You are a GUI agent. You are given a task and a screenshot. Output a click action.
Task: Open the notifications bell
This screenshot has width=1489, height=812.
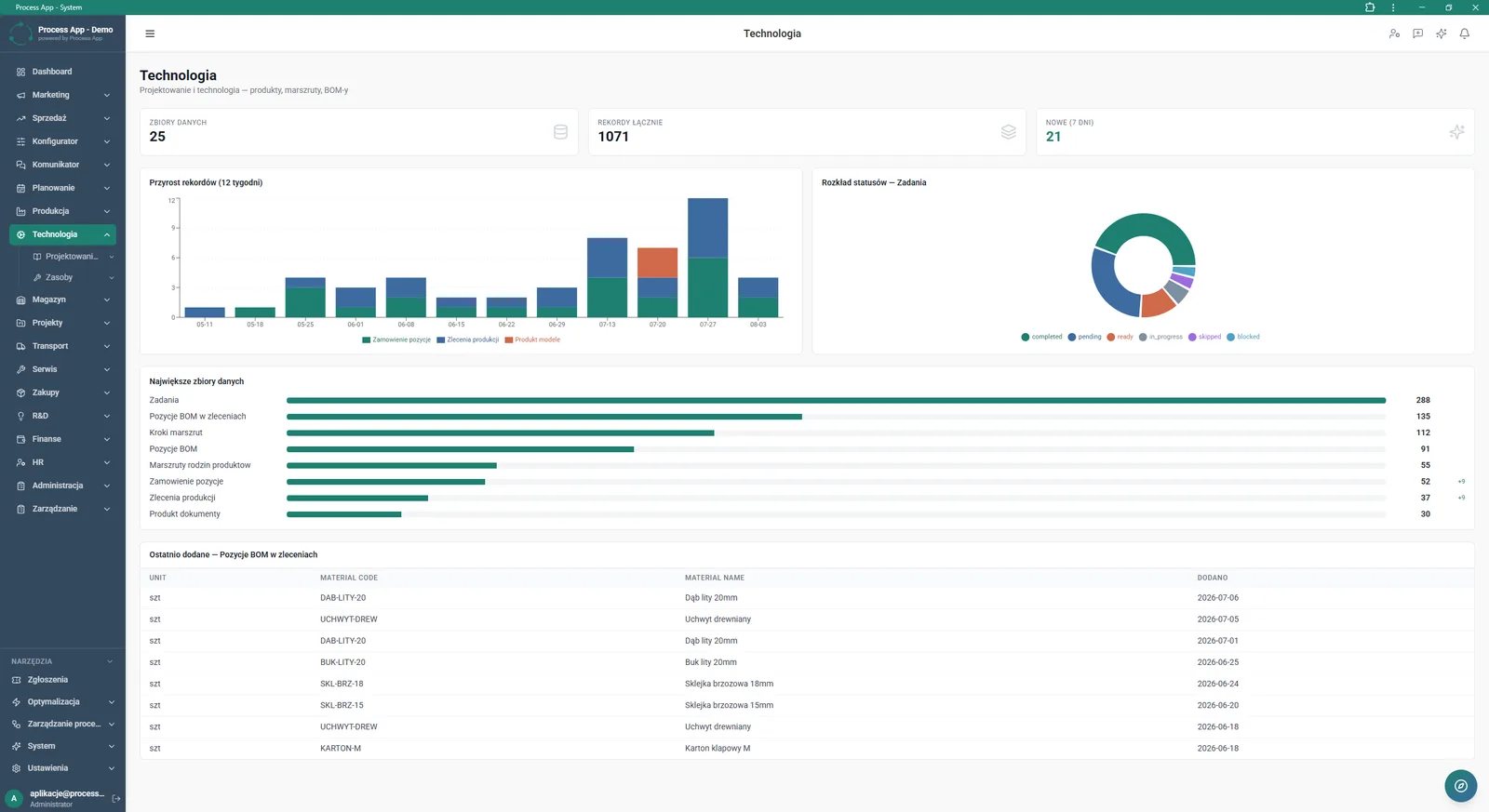1464,33
